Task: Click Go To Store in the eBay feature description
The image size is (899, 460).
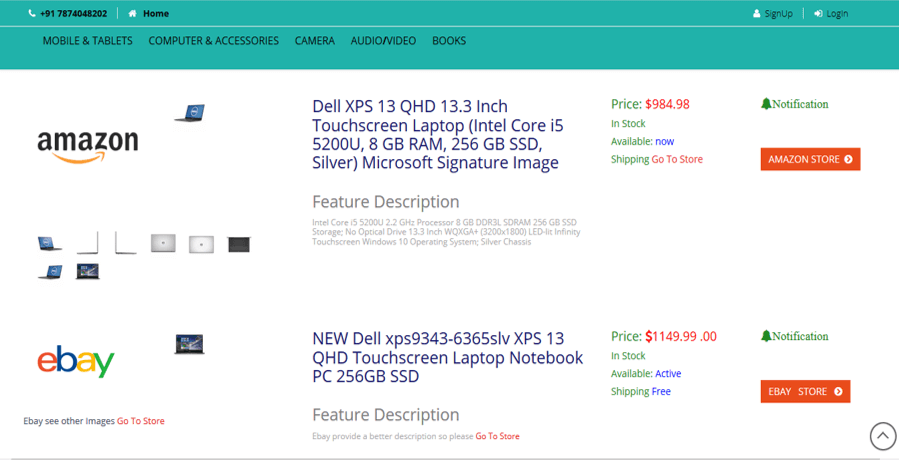Action: click(498, 436)
